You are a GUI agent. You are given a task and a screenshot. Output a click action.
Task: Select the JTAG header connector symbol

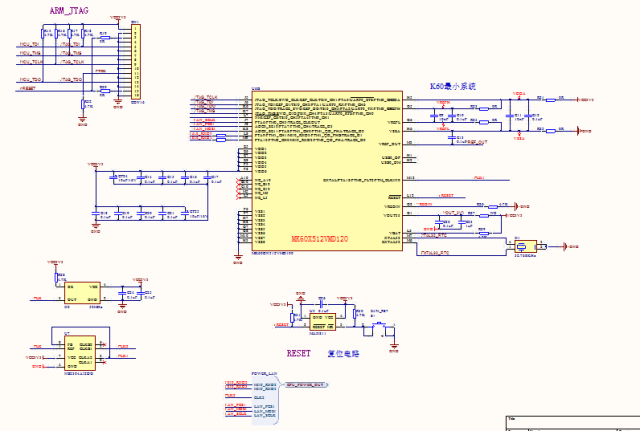(x=136, y=61)
